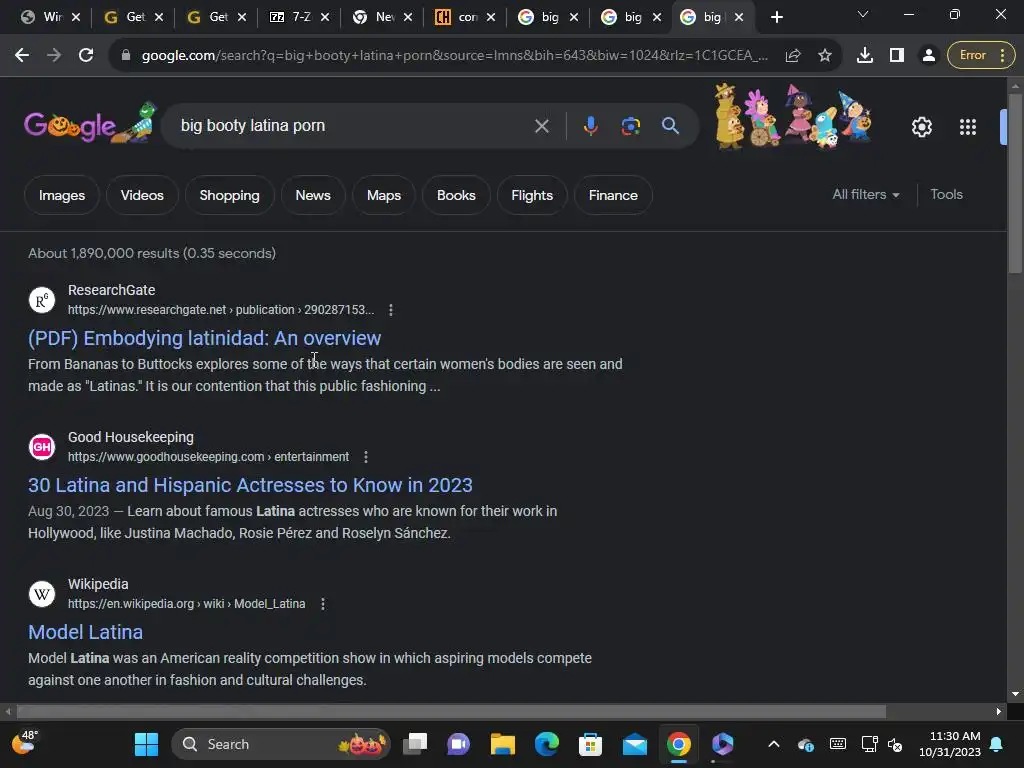The height and width of the screenshot is (768, 1024).
Task: Open the Chrome downloads icon
Action: click(865, 56)
